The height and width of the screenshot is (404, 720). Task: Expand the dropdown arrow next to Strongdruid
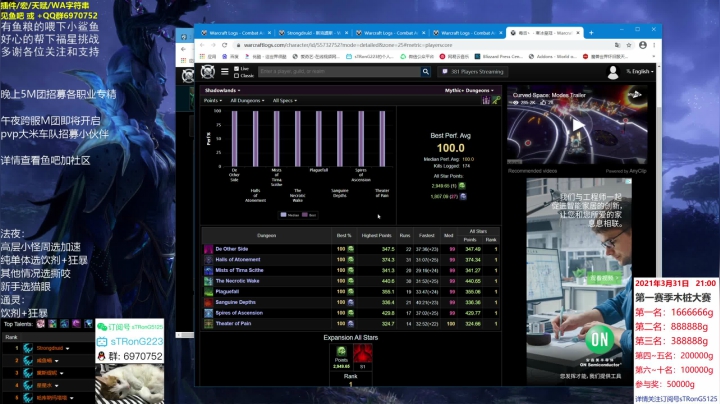[68, 348]
